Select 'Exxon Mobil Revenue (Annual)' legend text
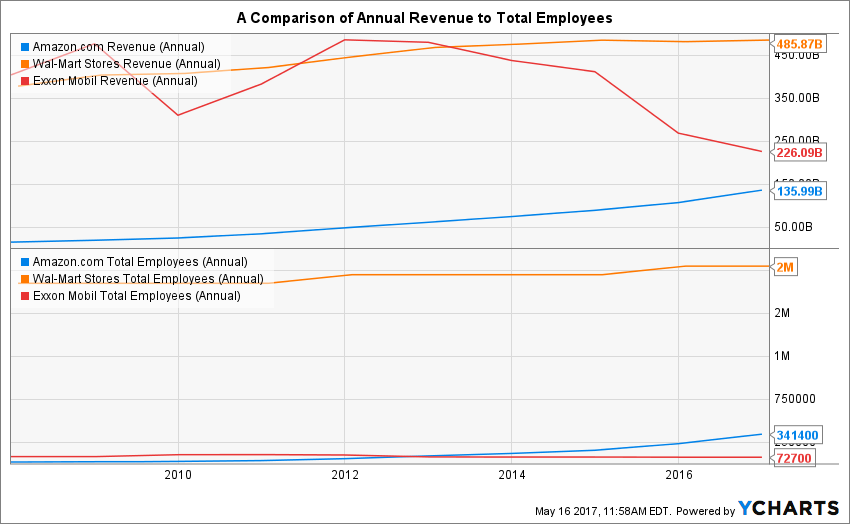 (x=115, y=81)
